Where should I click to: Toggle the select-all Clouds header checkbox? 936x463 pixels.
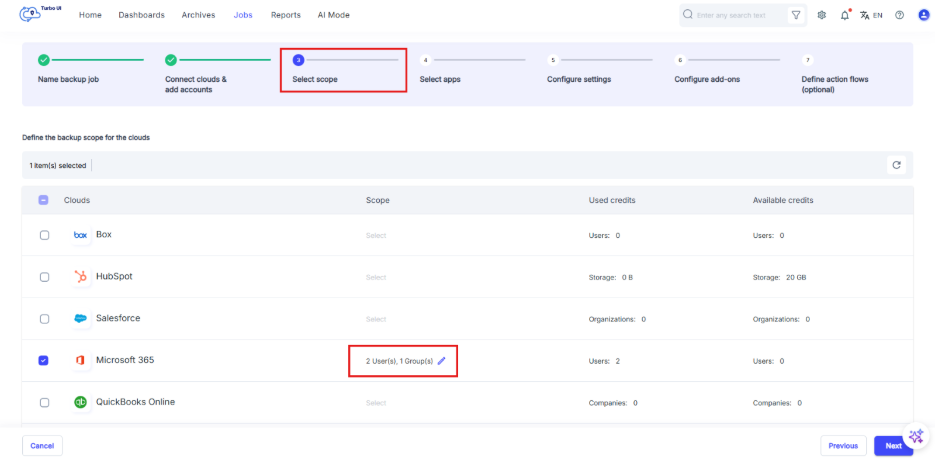pyautogui.click(x=44, y=200)
